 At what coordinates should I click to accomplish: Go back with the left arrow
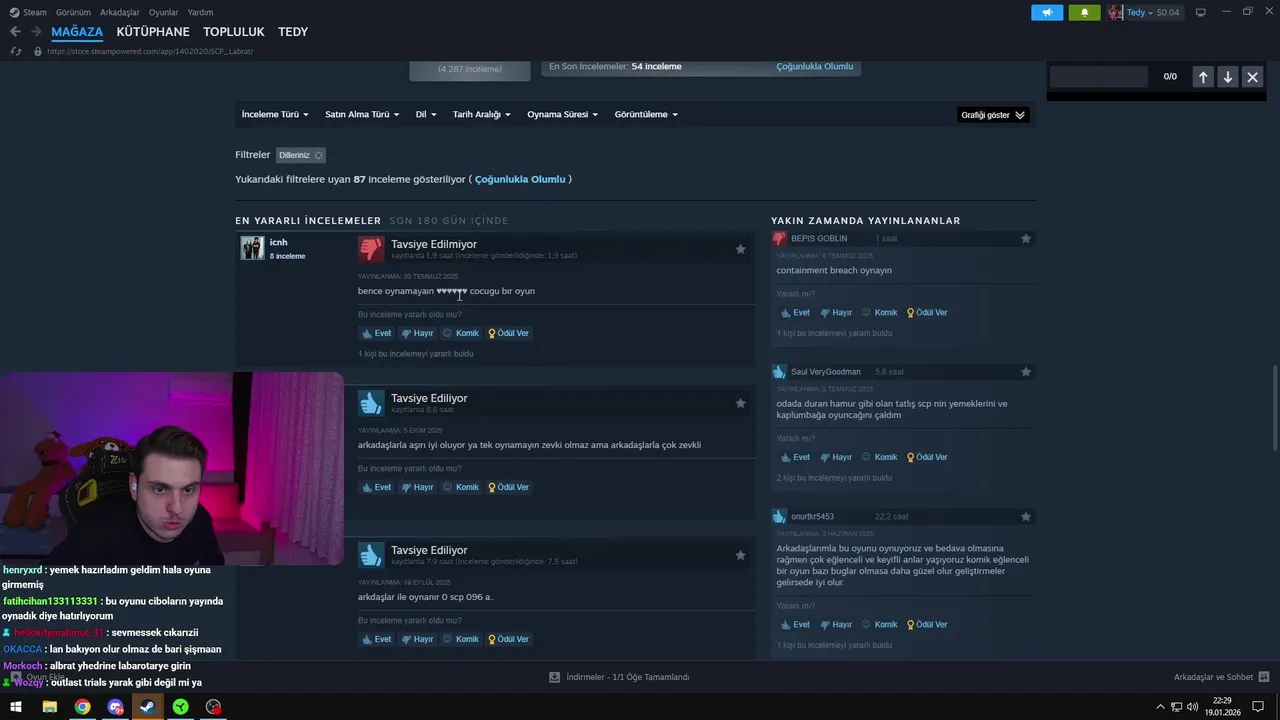15,32
